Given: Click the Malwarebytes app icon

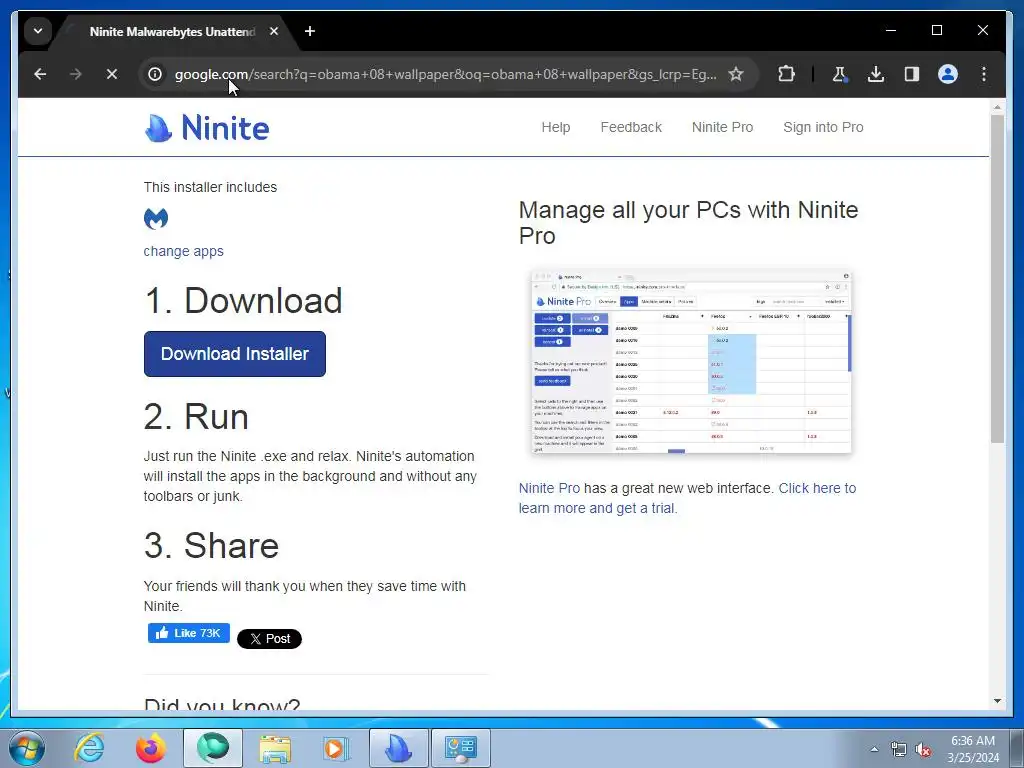Looking at the screenshot, I should pyautogui.click(x=155, y=219).
